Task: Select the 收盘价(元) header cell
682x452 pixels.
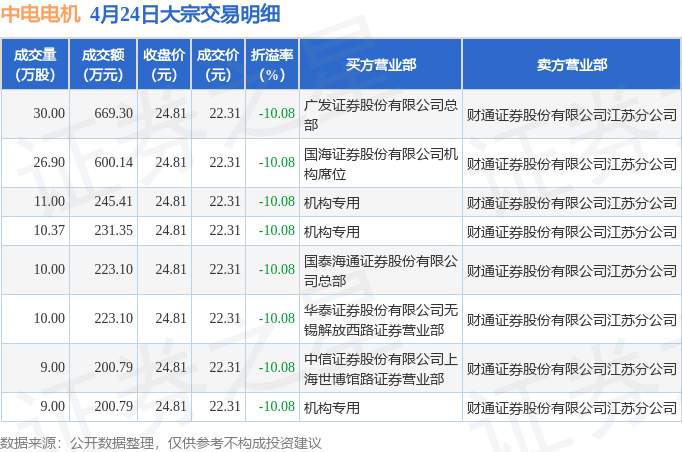Action: (x=164, y=64)
